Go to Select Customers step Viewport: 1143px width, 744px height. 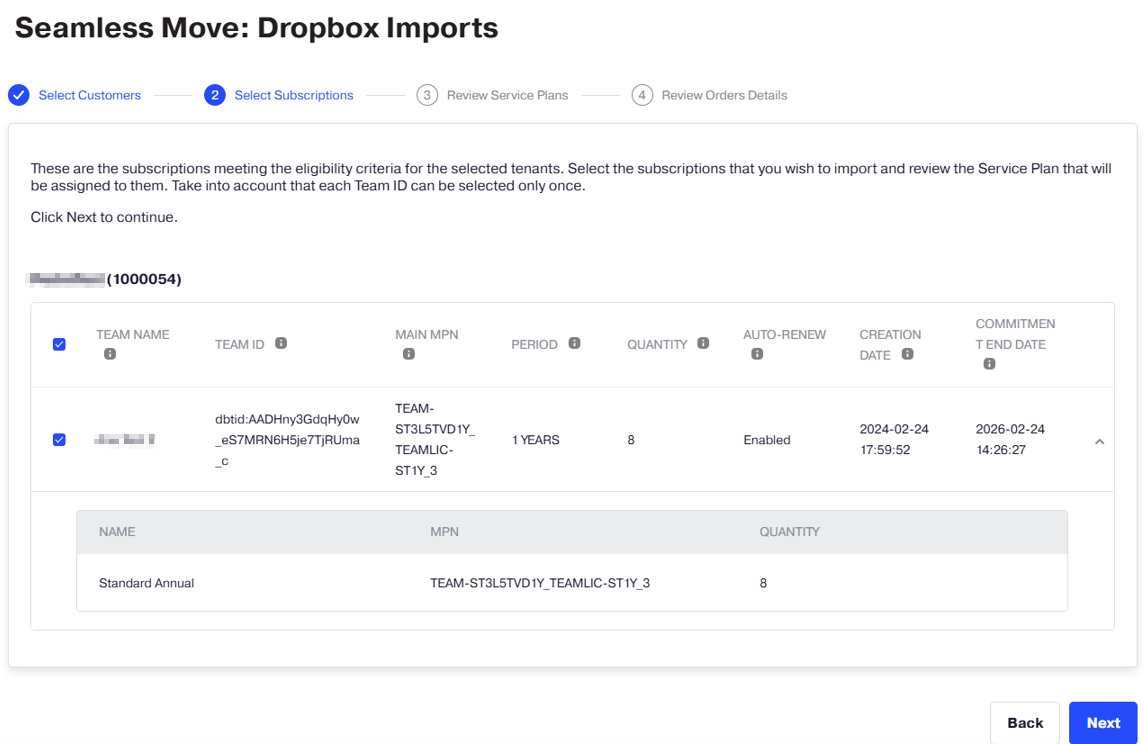pyautogui.click(x=90, y=95)
